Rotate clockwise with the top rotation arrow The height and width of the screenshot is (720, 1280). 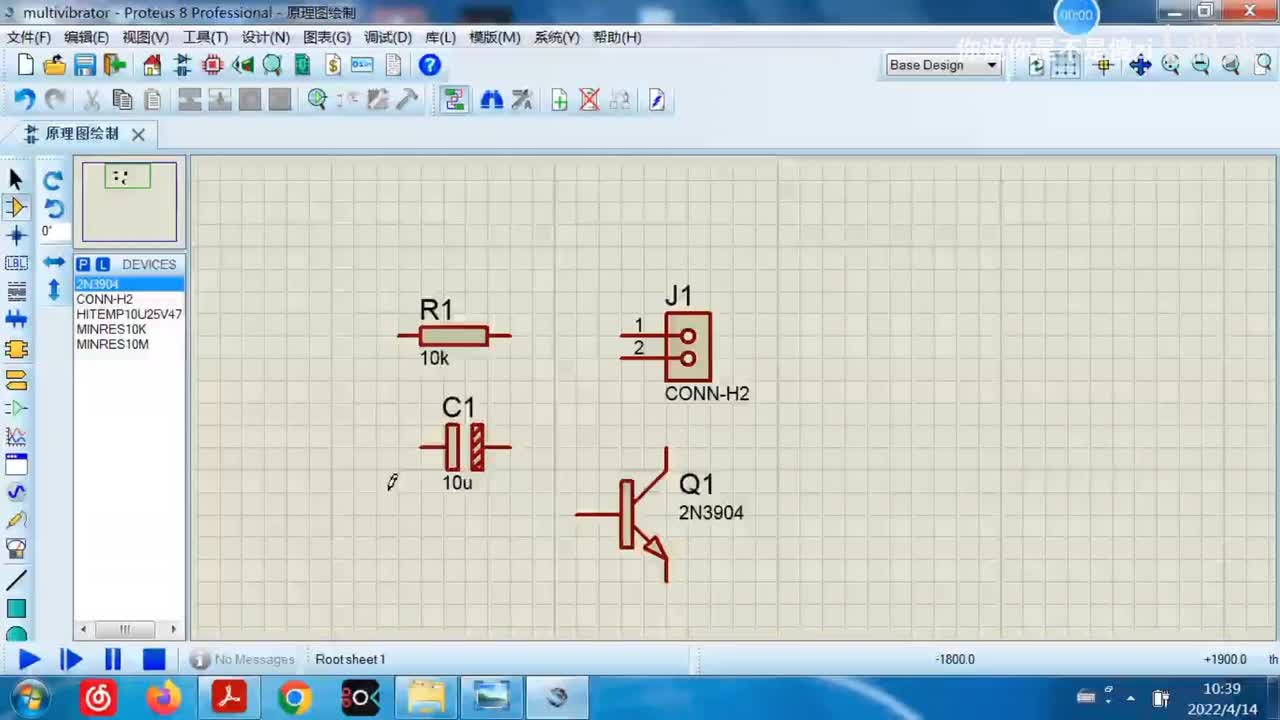click(x=54, y=180)
